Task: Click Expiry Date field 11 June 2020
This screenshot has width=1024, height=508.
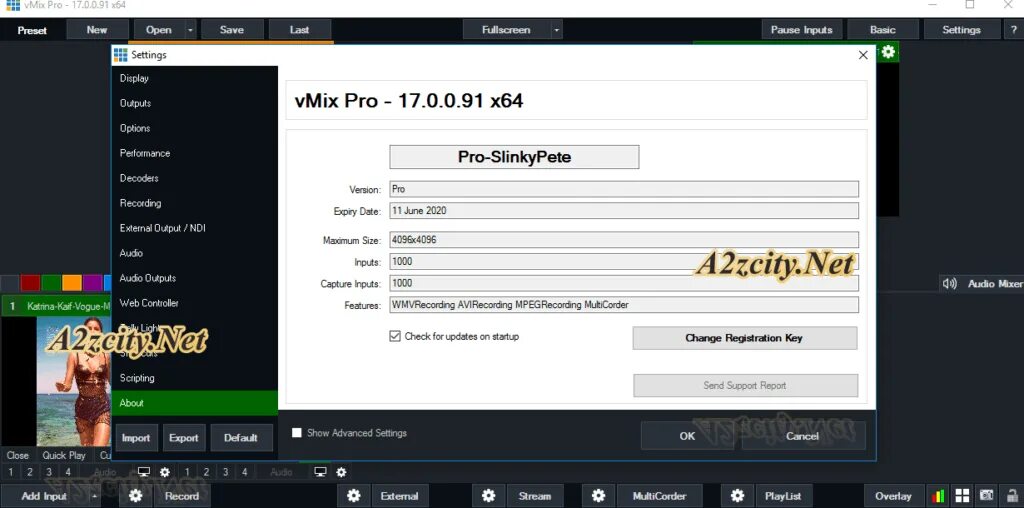Action: tap(624, 210)
